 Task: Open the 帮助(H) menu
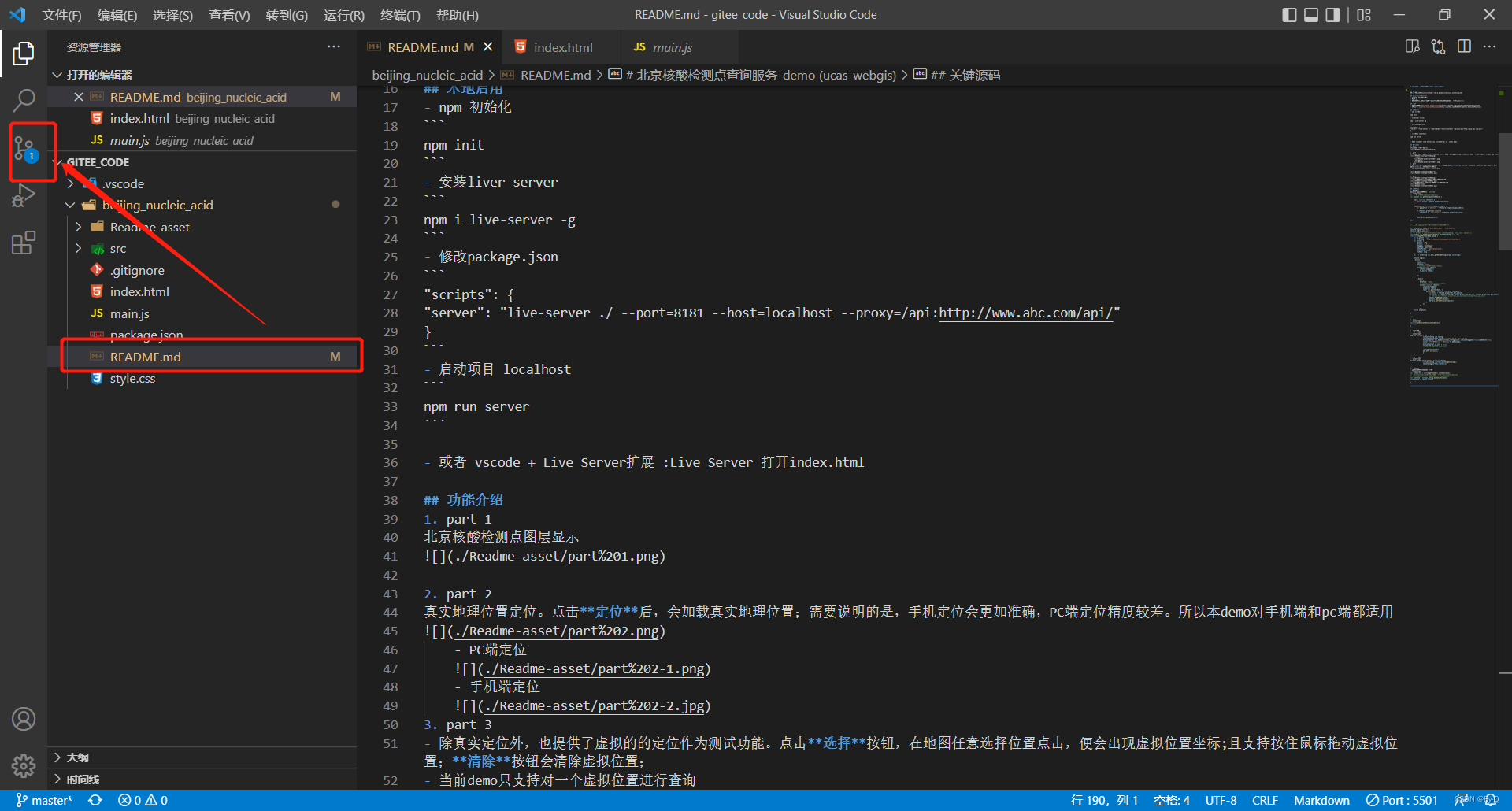(x=457, y=15)
